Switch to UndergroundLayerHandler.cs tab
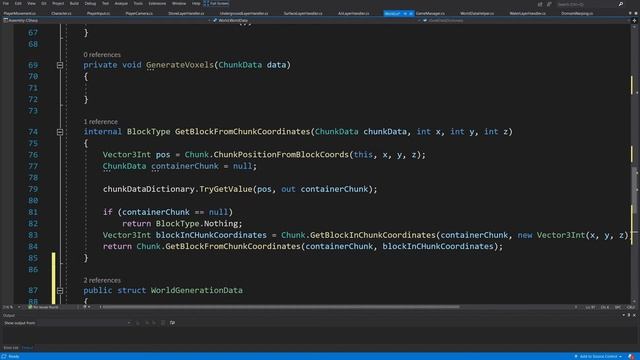 [244, 13]
